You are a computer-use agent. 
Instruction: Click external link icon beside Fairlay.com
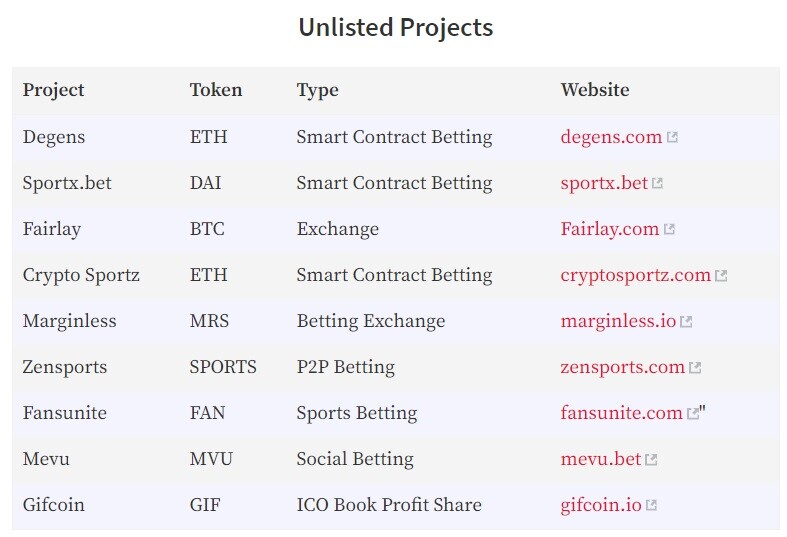tap(669, 229)
